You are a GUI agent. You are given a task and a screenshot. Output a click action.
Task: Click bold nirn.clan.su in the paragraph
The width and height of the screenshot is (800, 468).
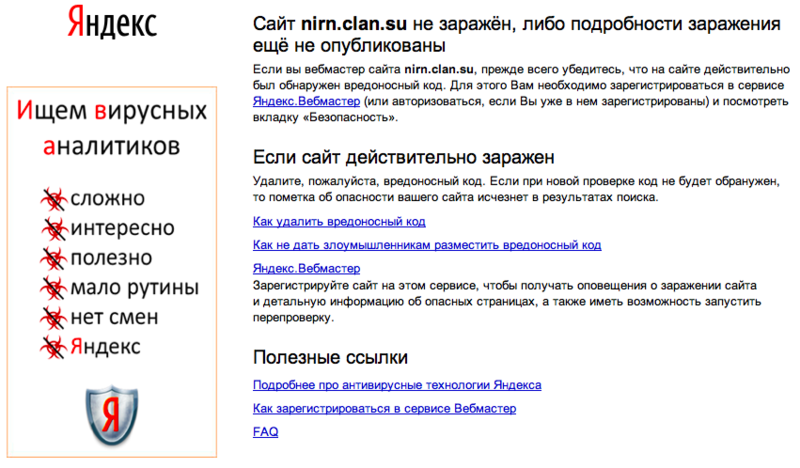(x=439, y=69)
